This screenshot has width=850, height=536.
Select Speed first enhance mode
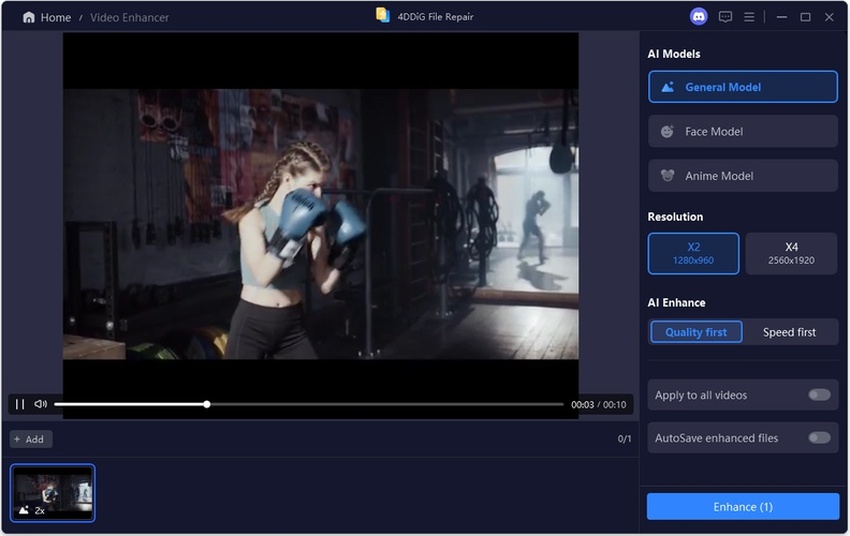[x=789, y=332]
